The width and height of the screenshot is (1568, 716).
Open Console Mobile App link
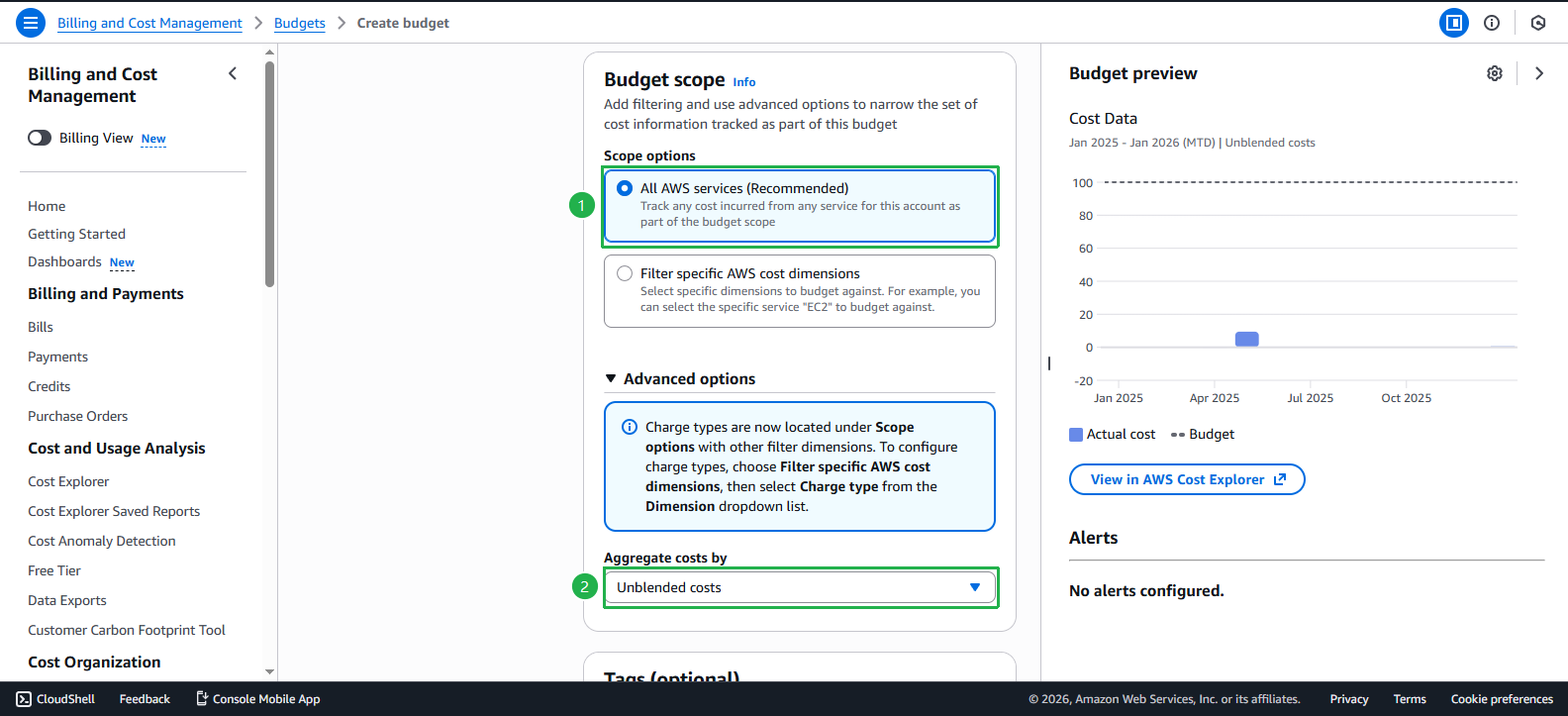pyautogui.click(x=258, y=699)
